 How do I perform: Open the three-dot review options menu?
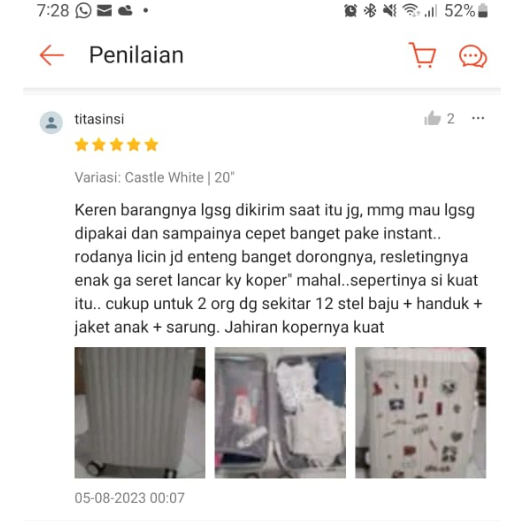point(478,118)
